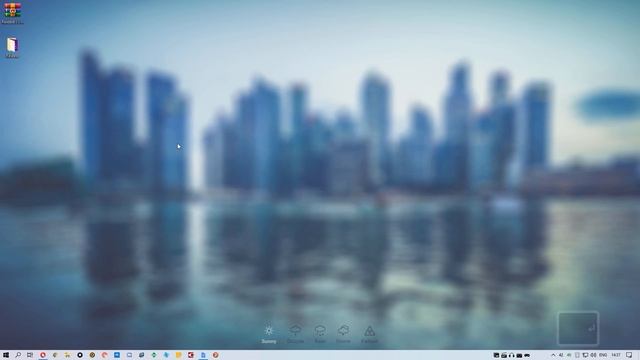The width and height of the screenshot is (640, 360).
Task: Select the Rain weather effect
Action: click(320, 334)
